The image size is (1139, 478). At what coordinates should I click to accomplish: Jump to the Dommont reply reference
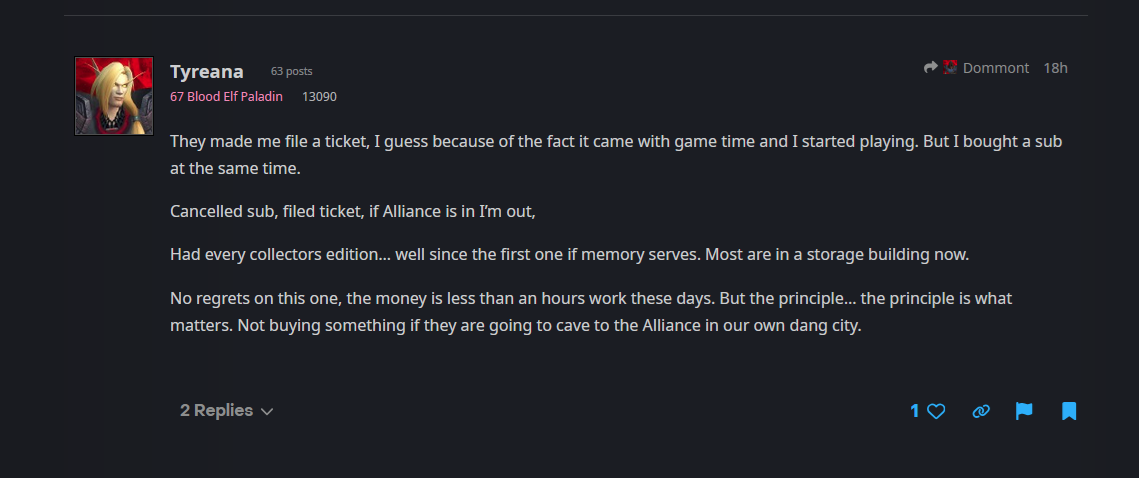coord(995,68)
